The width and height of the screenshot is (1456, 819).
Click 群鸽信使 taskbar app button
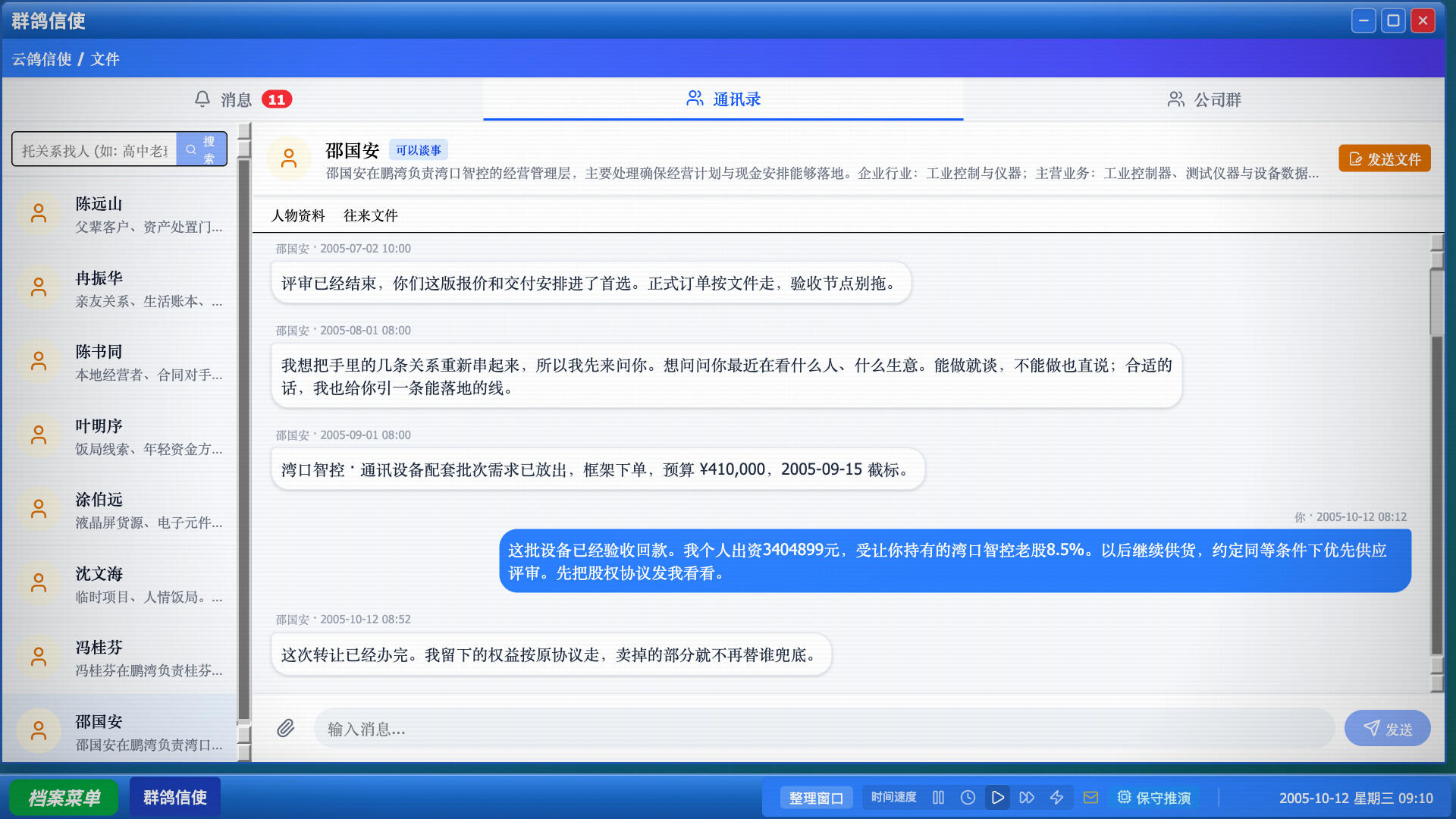pos(175,797)
